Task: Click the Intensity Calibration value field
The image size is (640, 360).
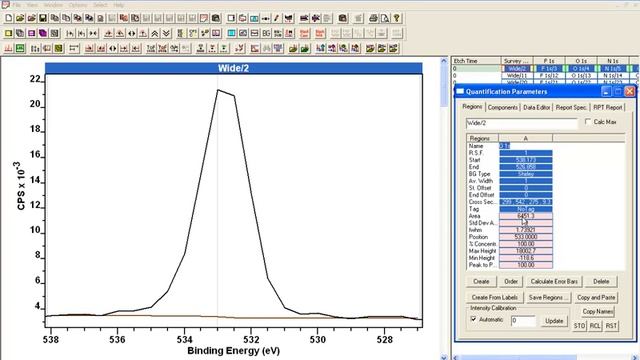Action: point(523,321)
